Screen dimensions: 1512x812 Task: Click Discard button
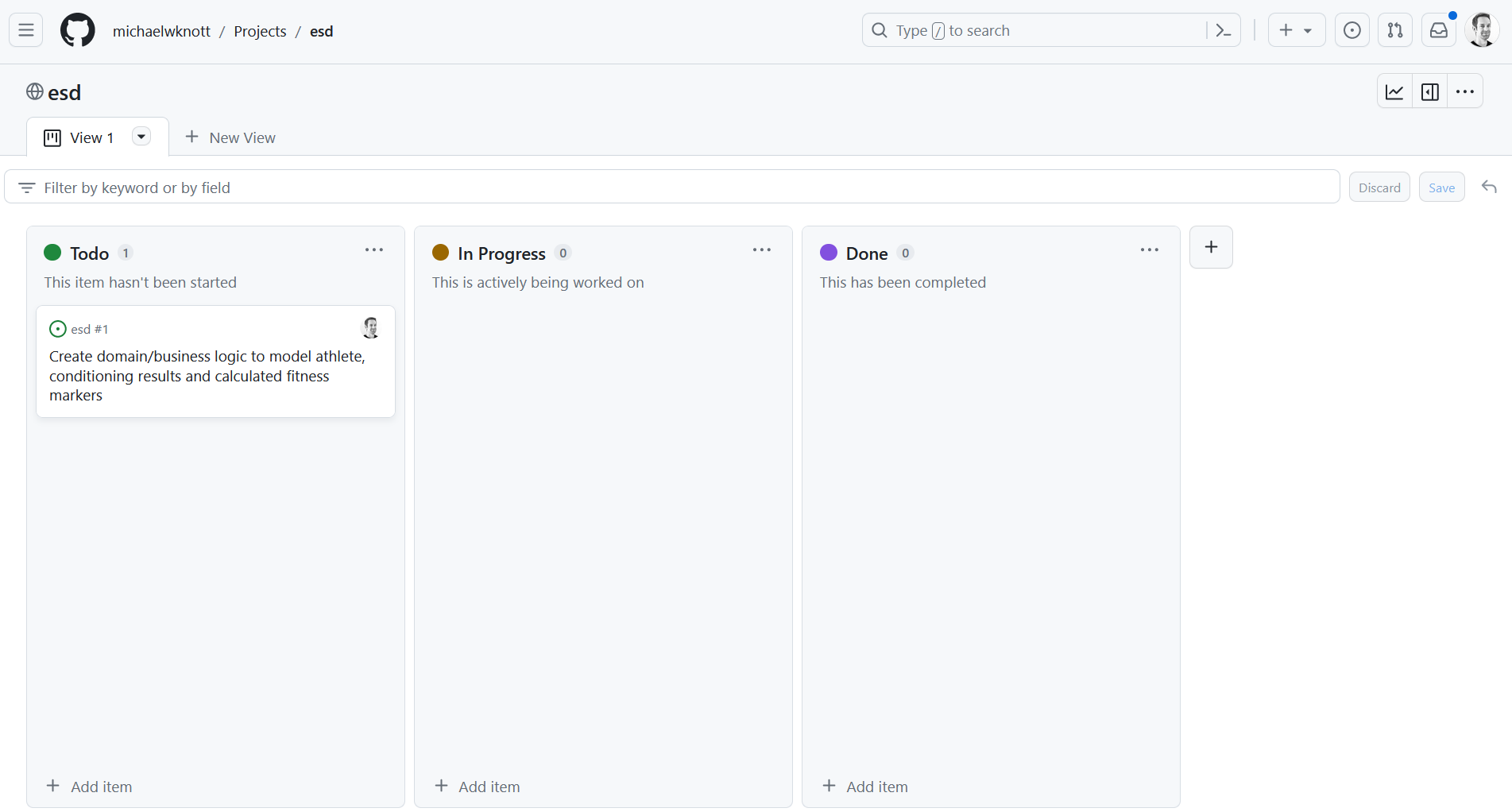coord(1379,188)
